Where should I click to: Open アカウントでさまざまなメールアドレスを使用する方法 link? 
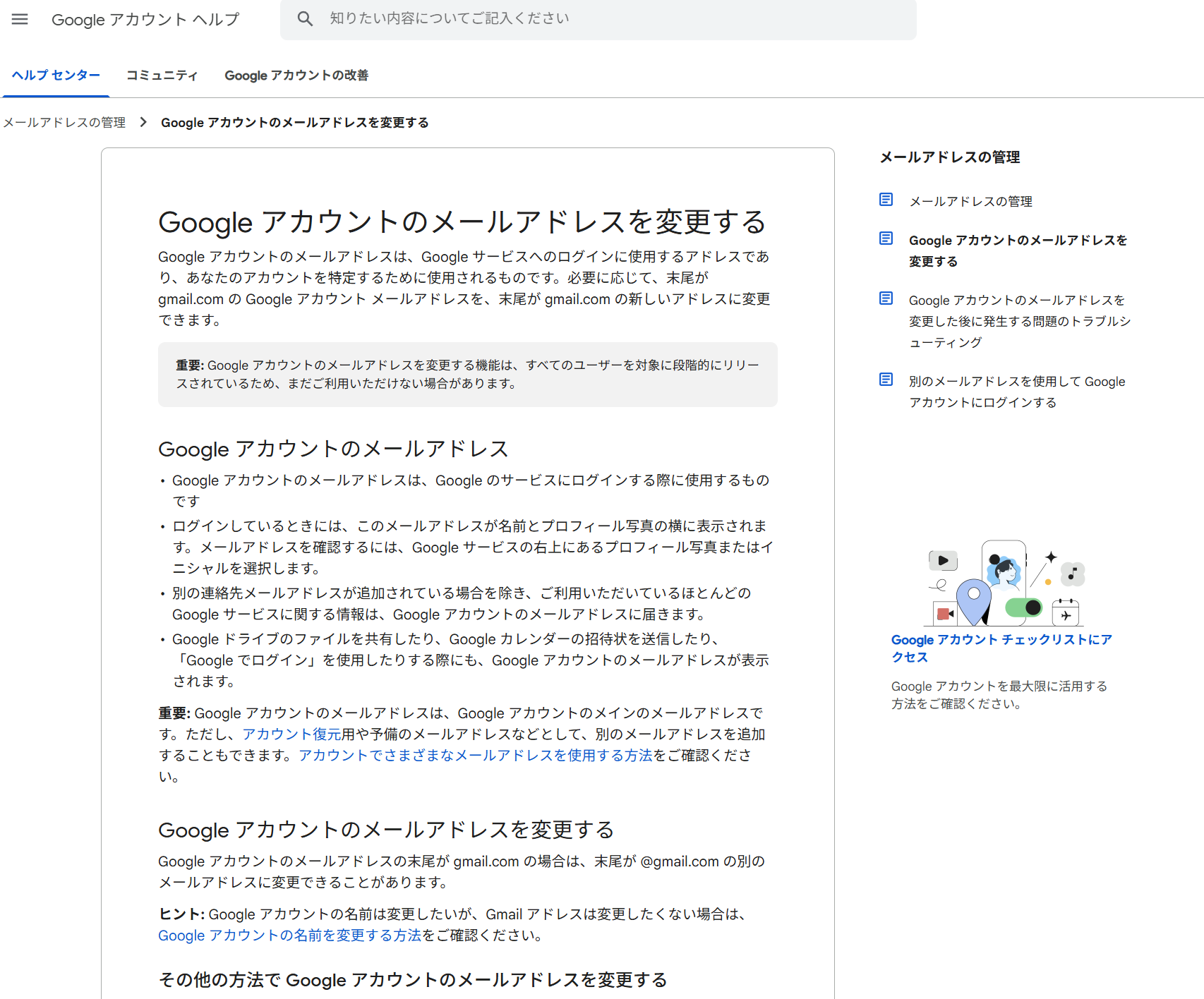(474, 755)
